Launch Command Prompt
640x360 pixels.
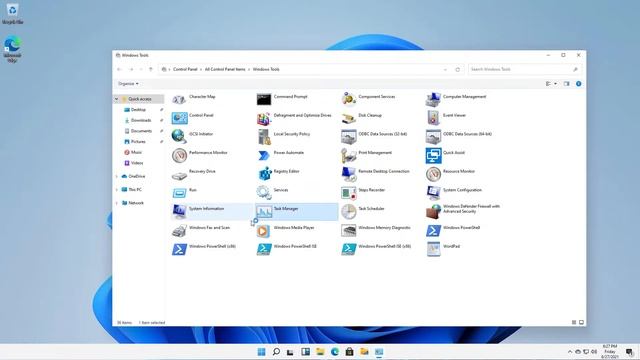coord(282,98)
